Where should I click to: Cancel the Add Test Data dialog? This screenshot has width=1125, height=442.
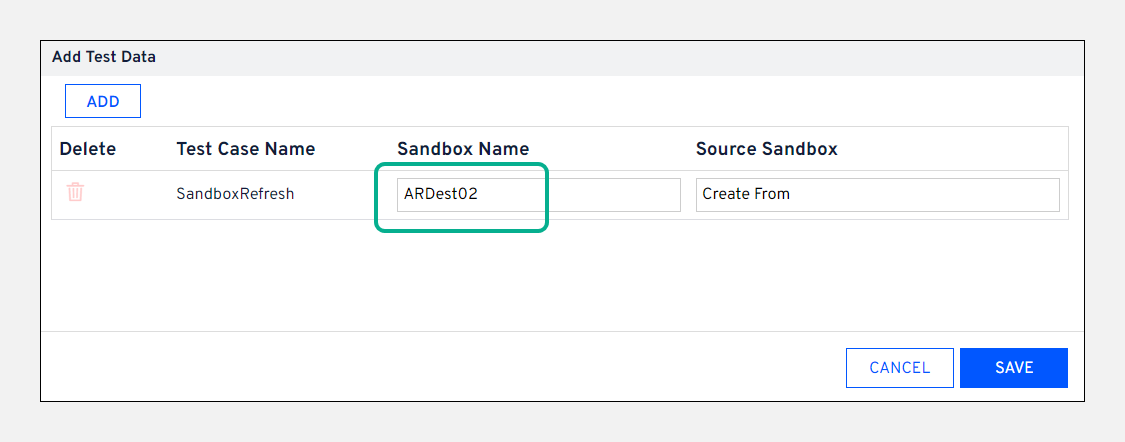click(899, 368)
